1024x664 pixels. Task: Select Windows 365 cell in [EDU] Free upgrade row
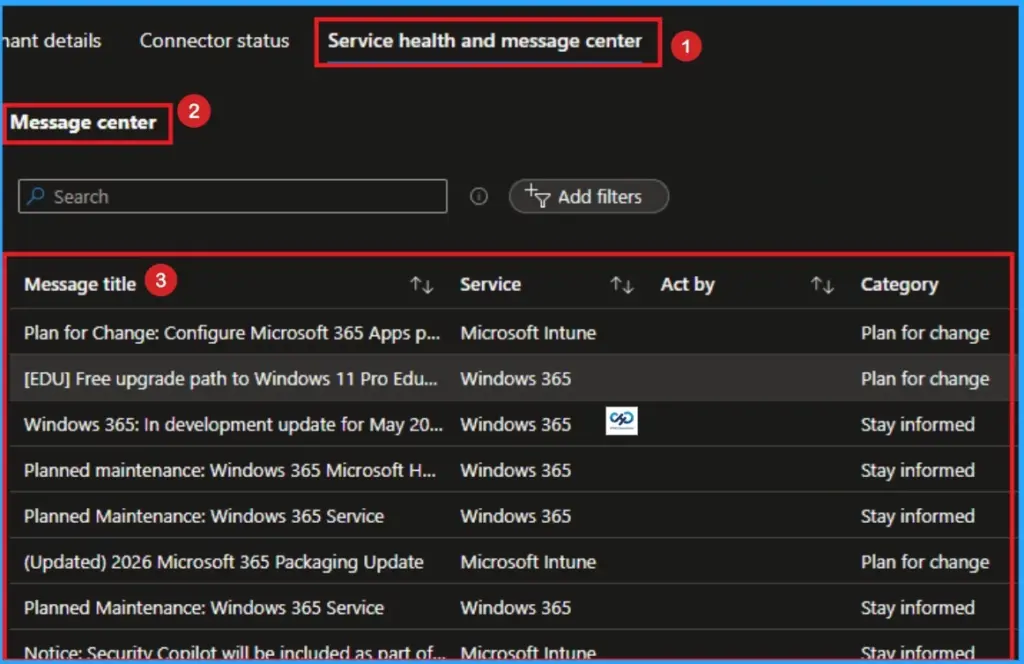(516, 379)
